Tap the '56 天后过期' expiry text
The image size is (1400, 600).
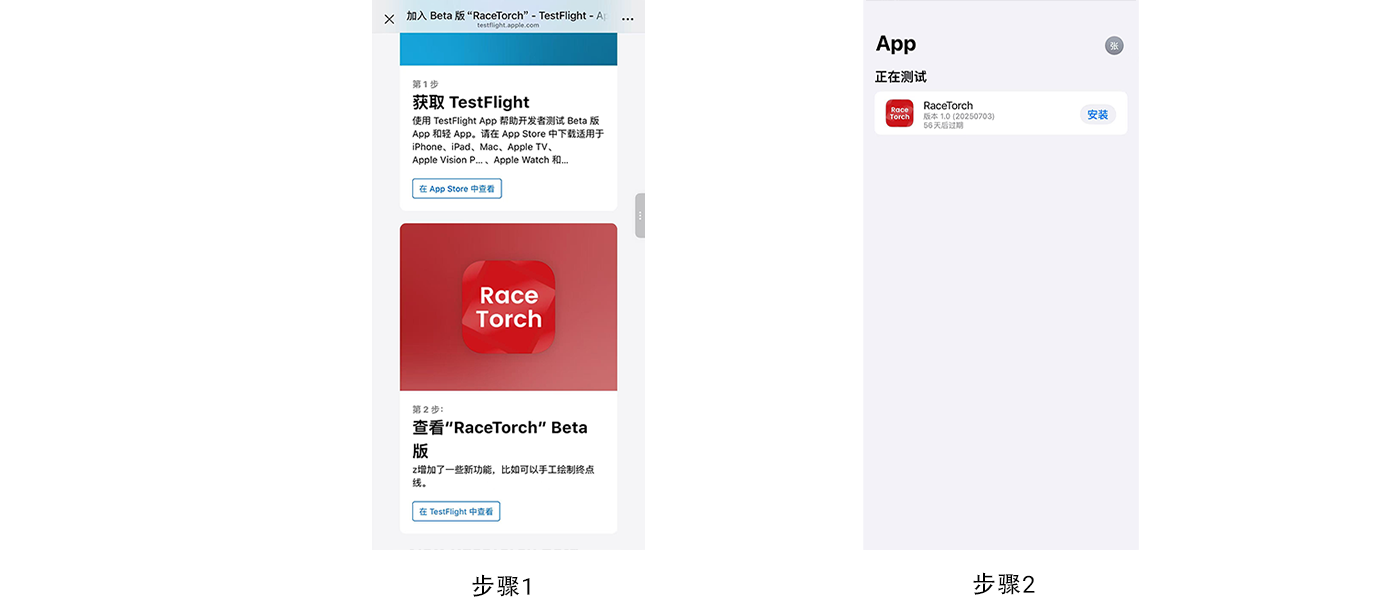tap(943, 125)
